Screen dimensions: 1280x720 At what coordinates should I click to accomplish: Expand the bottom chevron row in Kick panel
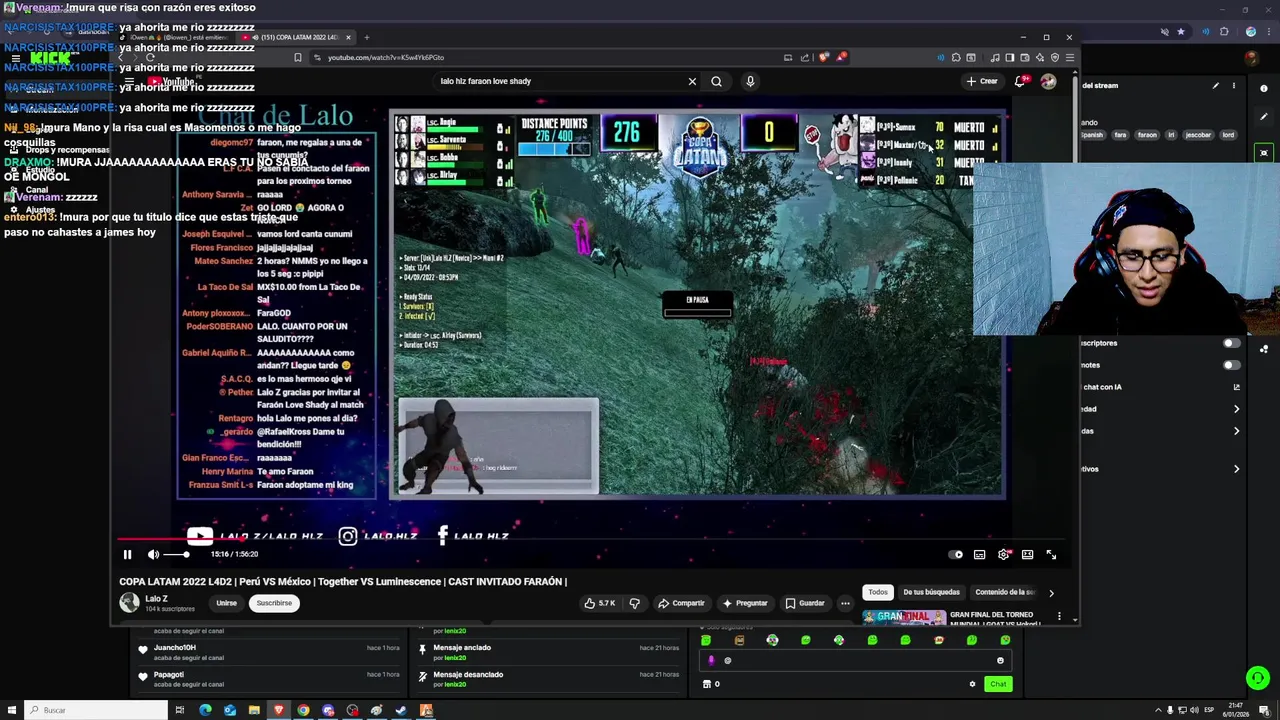pyautogui.click(x=1236, y=469)
